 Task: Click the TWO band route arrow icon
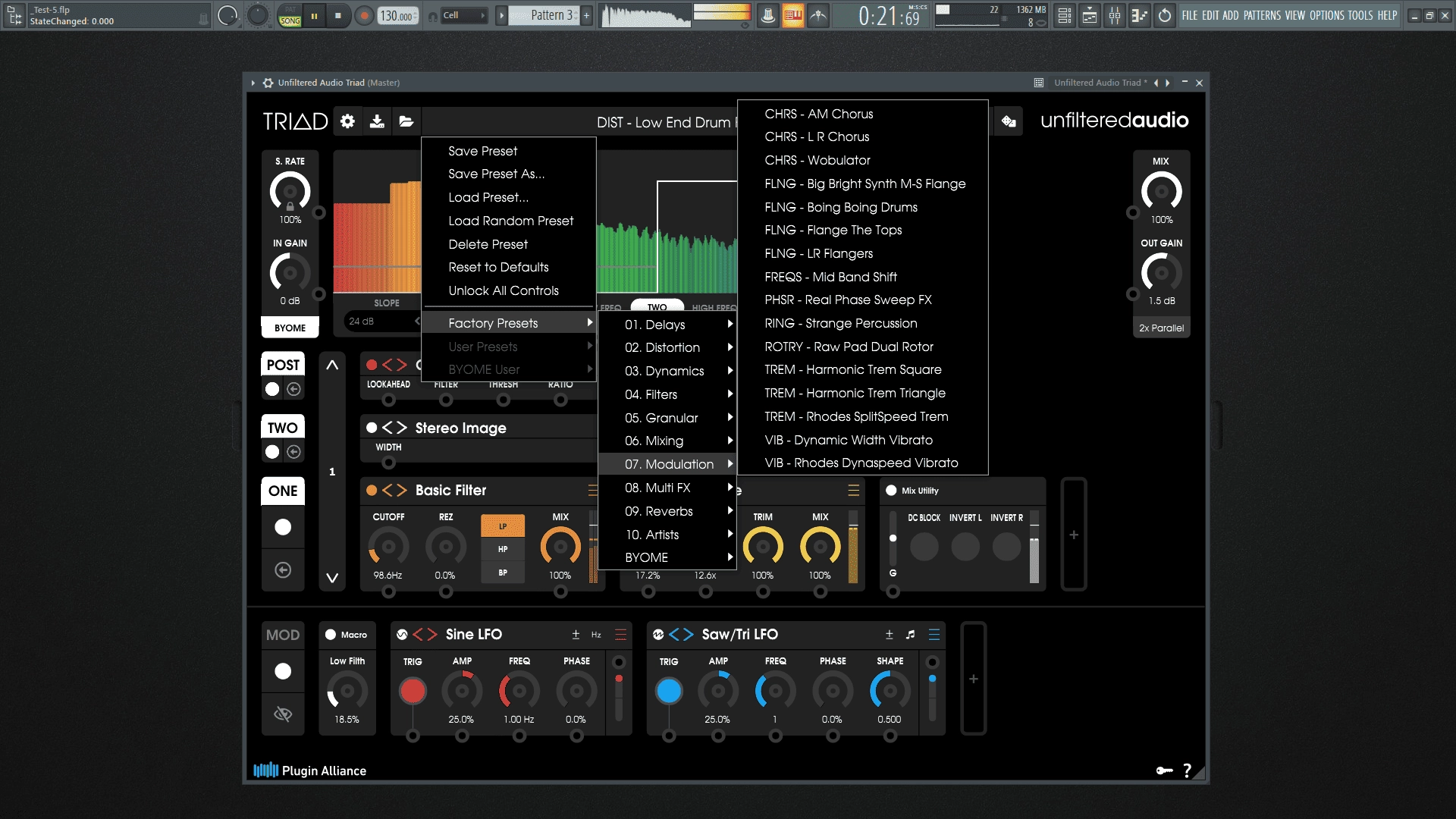294,452
